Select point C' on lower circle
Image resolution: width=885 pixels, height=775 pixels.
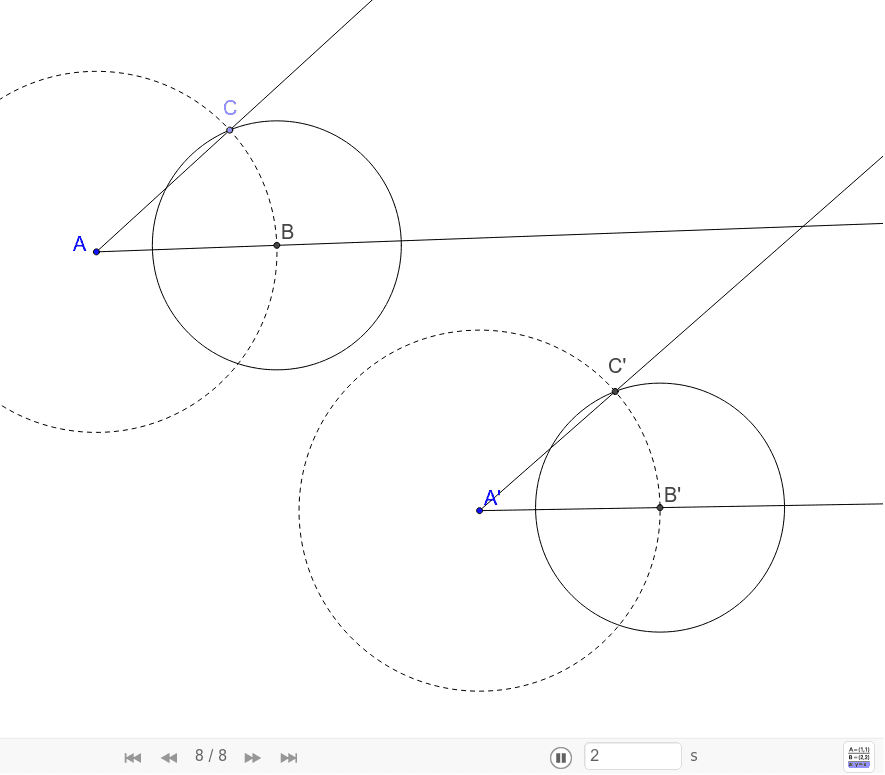(615, 391)
